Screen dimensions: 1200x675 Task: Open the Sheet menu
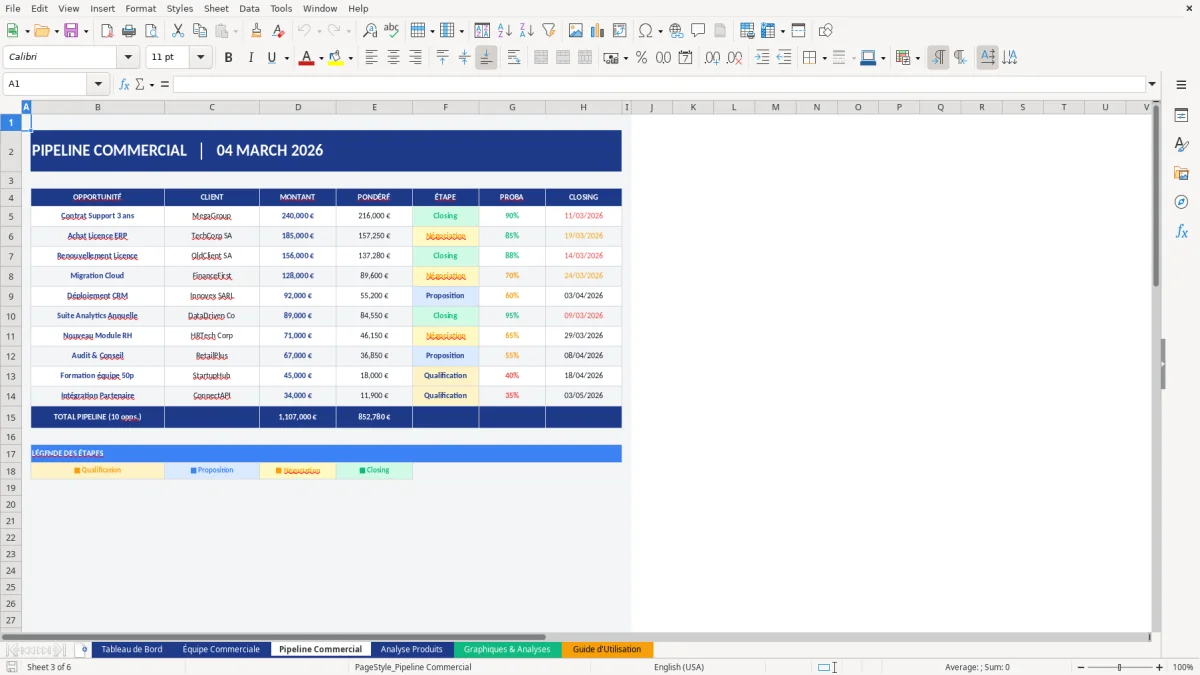point(216,8)
